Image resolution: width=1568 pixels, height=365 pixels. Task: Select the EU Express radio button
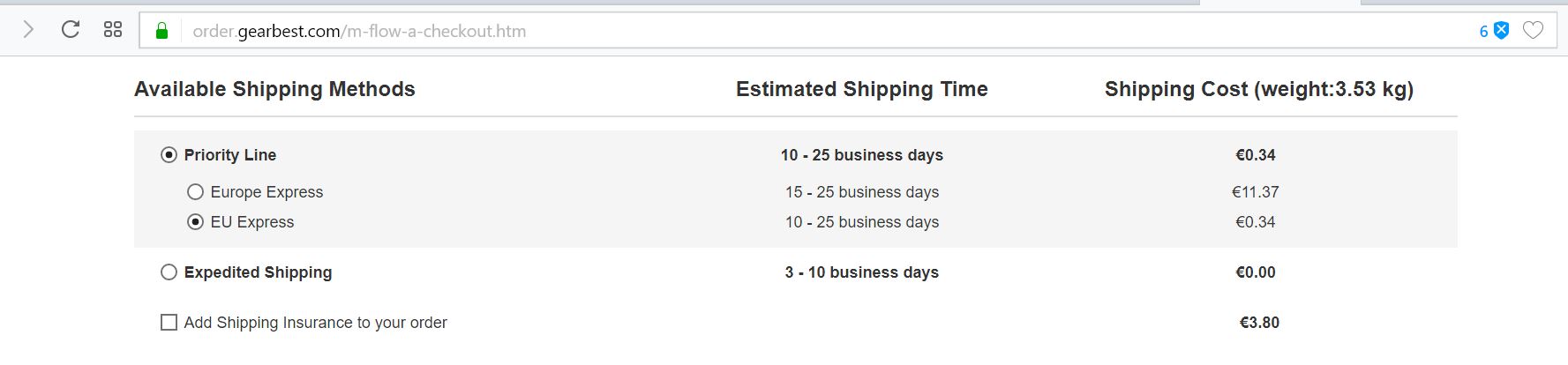196,222
